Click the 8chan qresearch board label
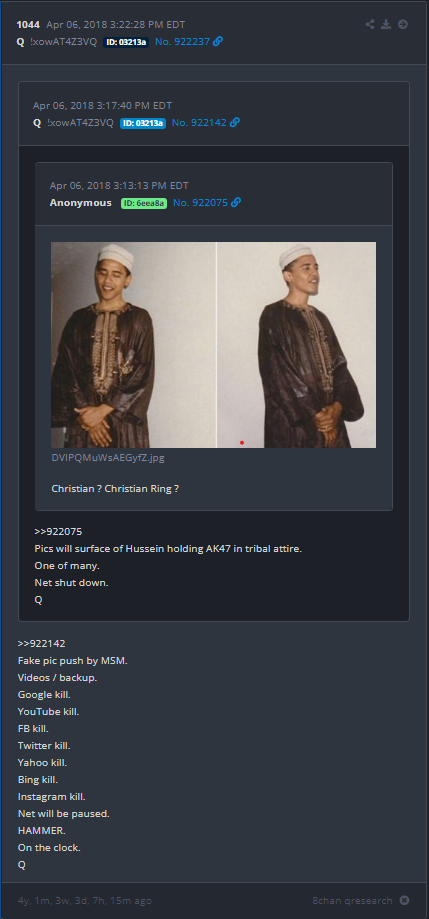 (352, 900)
